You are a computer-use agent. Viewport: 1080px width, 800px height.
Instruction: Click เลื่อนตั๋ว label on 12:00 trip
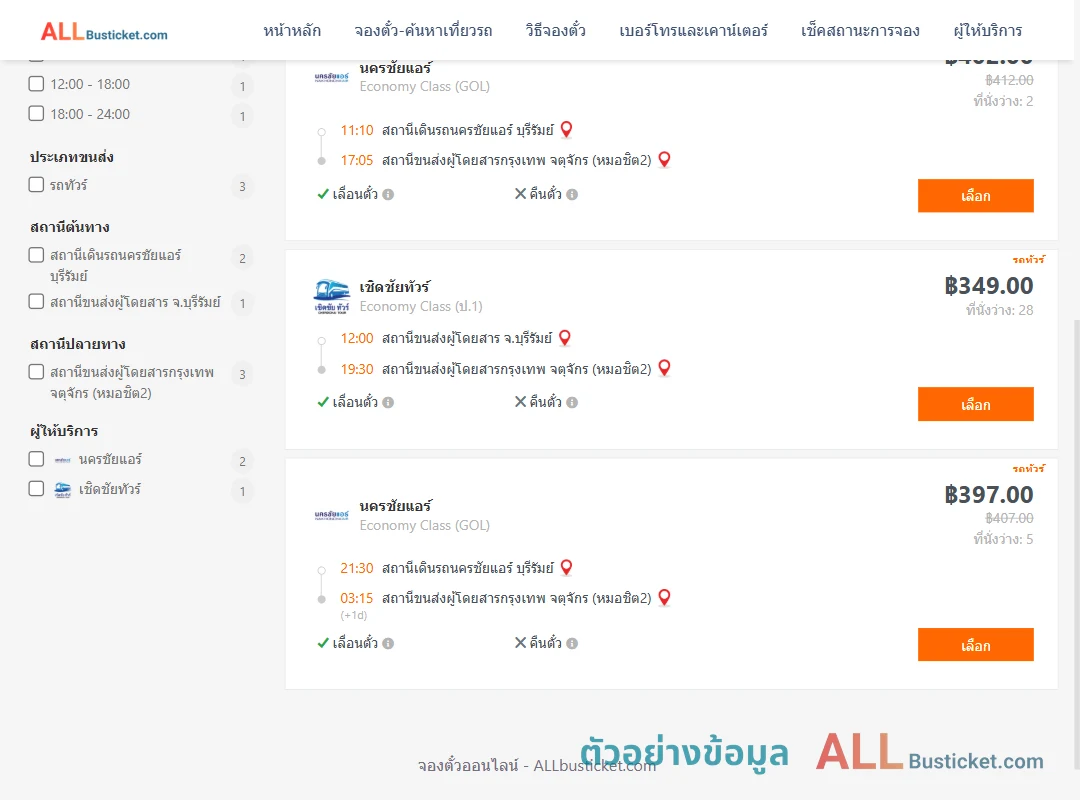pyautogui.click(x=355, y=402)
